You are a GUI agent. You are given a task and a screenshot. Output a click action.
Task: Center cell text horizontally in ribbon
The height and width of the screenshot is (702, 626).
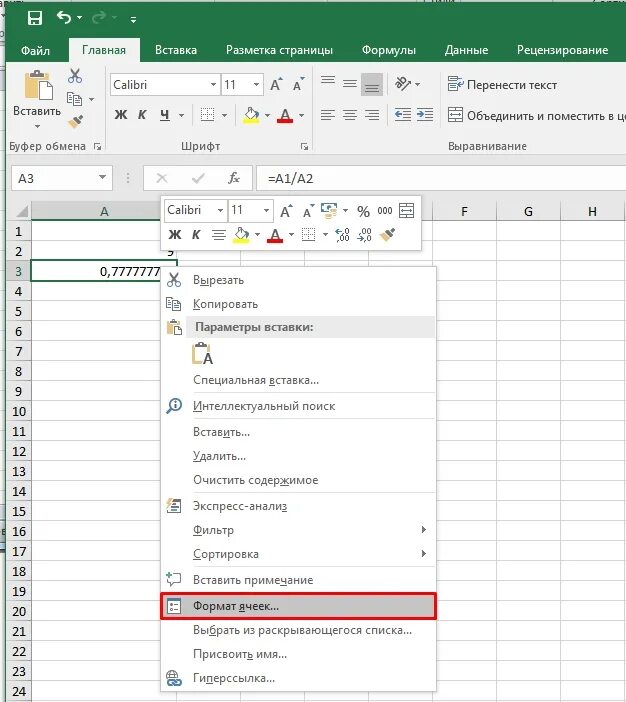[x=350, y=115]
